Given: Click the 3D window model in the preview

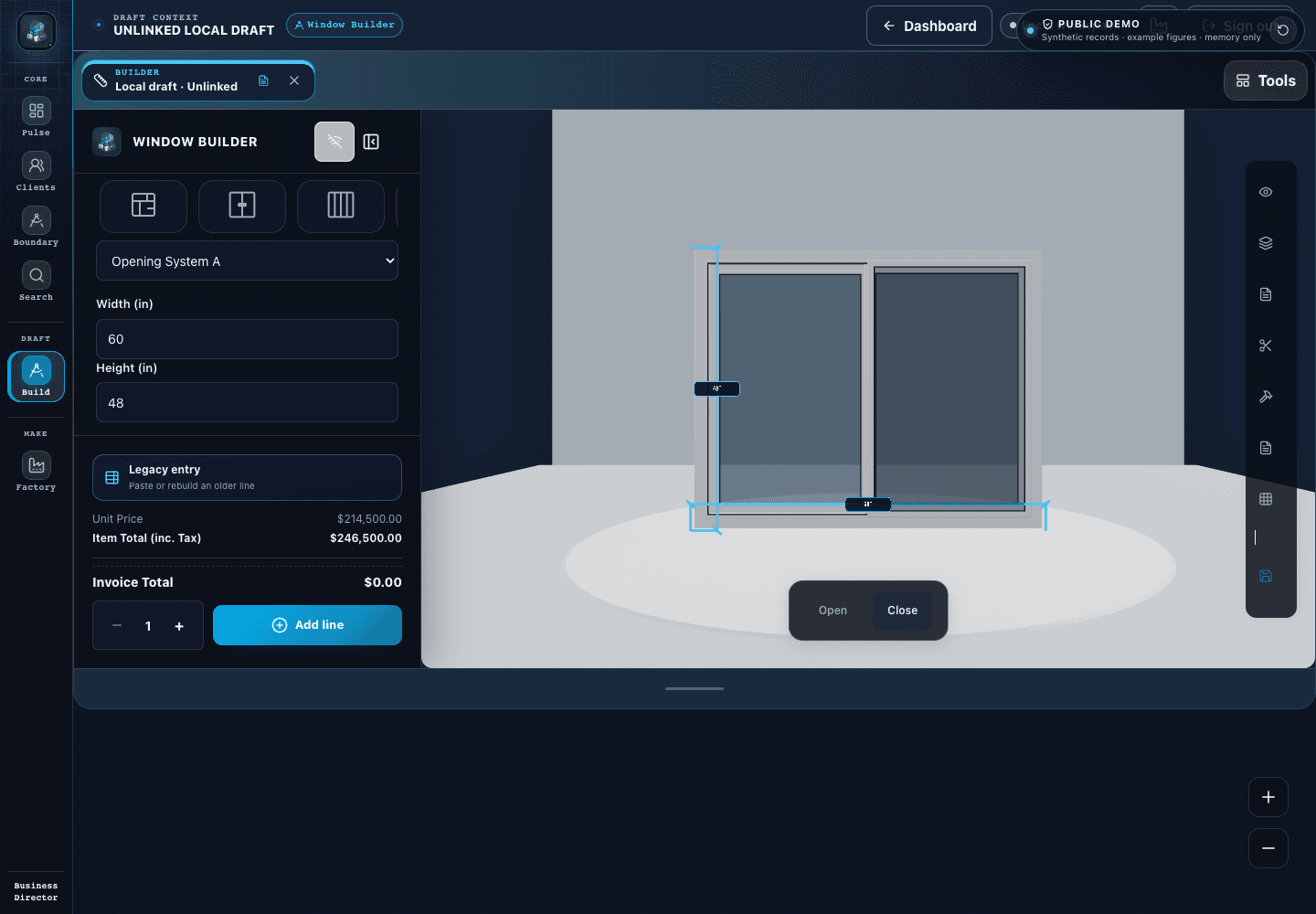Looking at the screenshot, I should (x=868, y=388).
